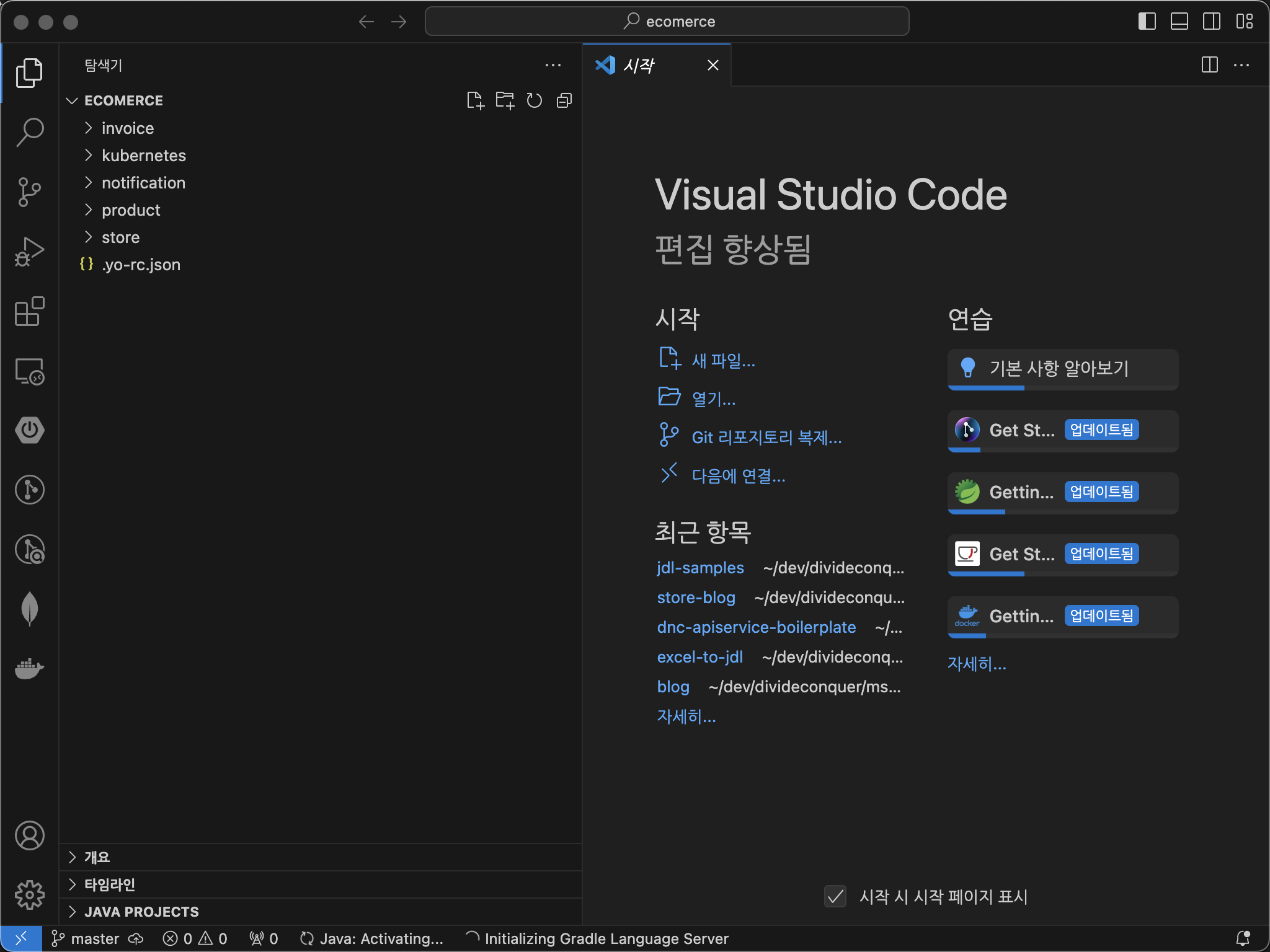Open recent project store-blog
Image resolution: width=1270 pixels, height=952 pixels.
coord(696,597)
